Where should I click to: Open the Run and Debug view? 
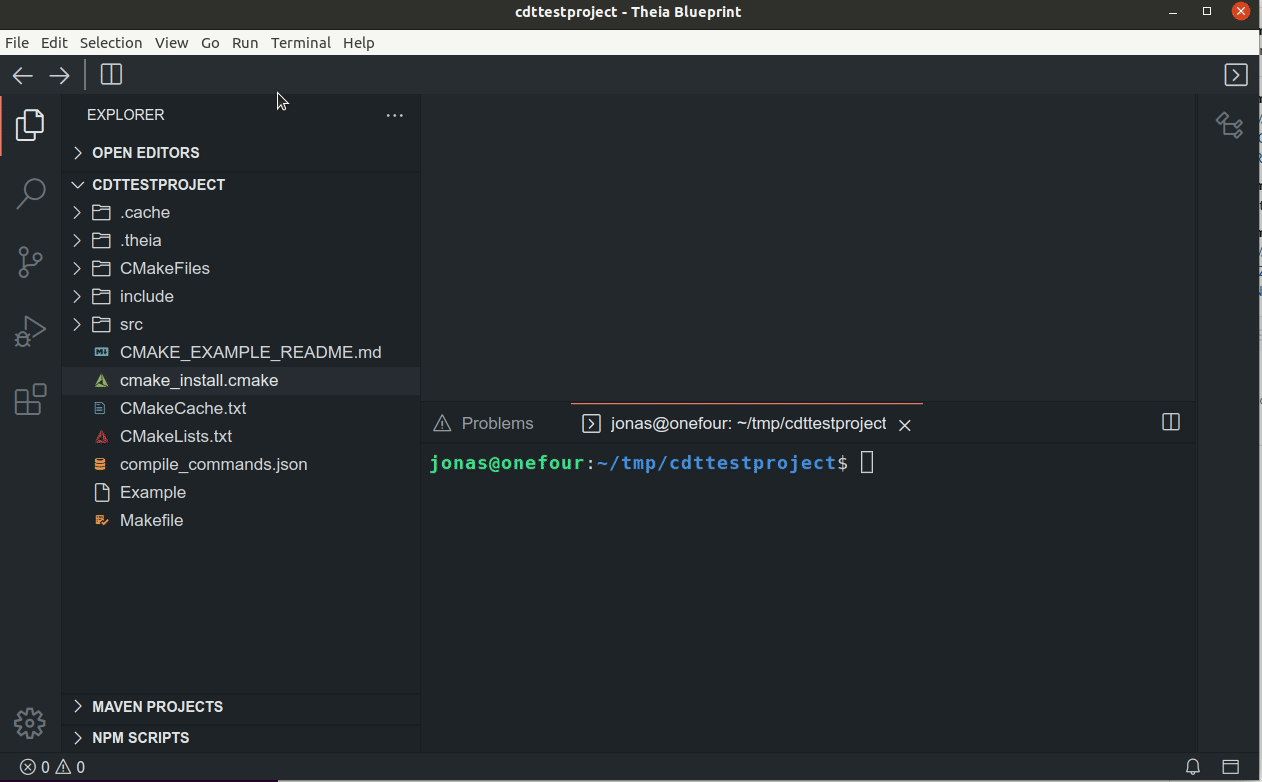pyautogui.click(x=29, y=330)
